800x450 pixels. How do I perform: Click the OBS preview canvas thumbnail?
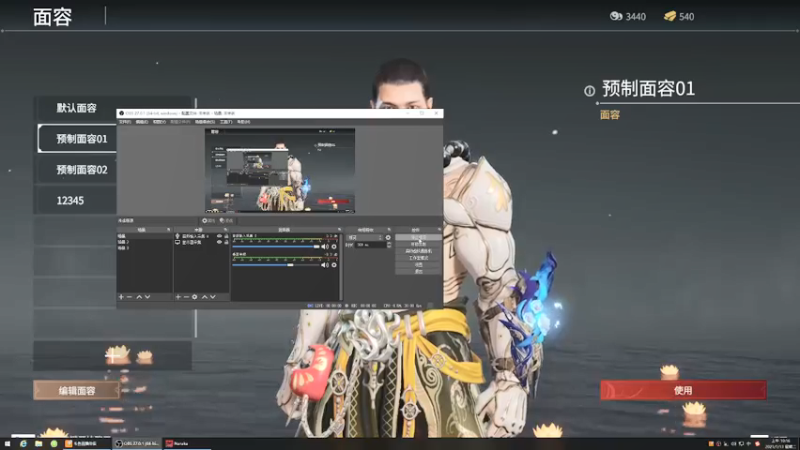click(280, 170)
